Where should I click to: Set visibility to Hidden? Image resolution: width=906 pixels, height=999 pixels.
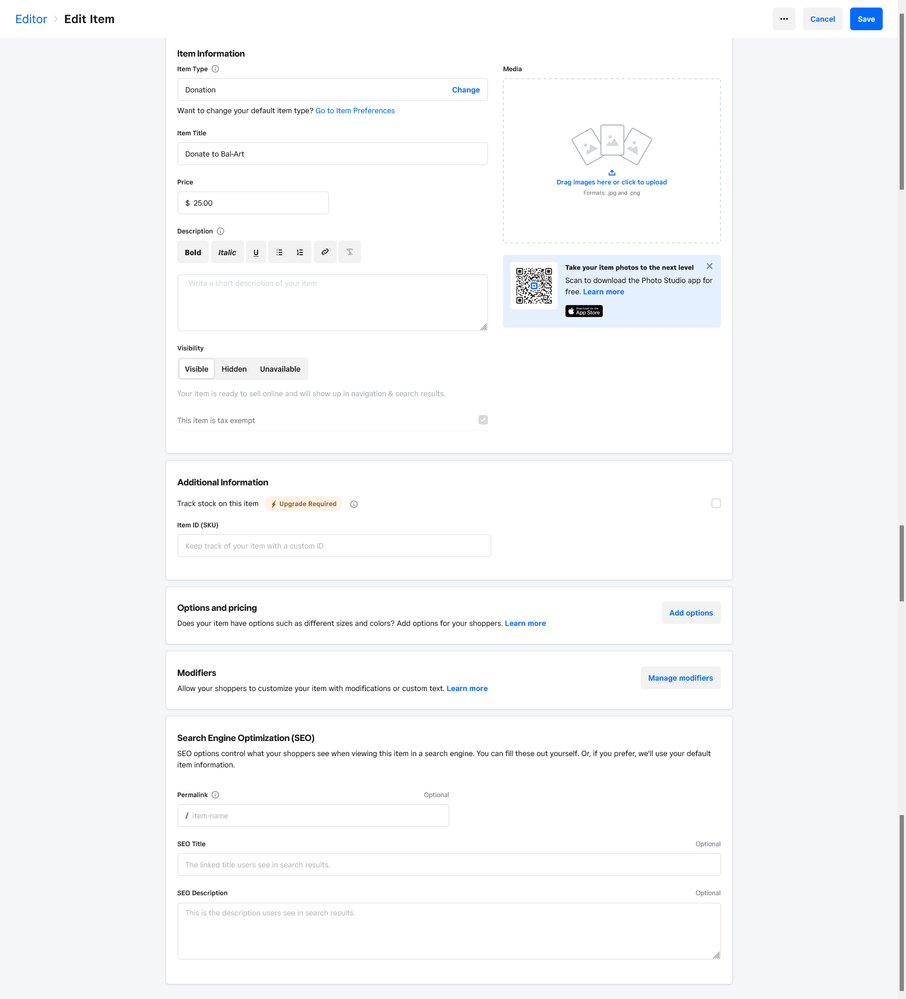234,369
